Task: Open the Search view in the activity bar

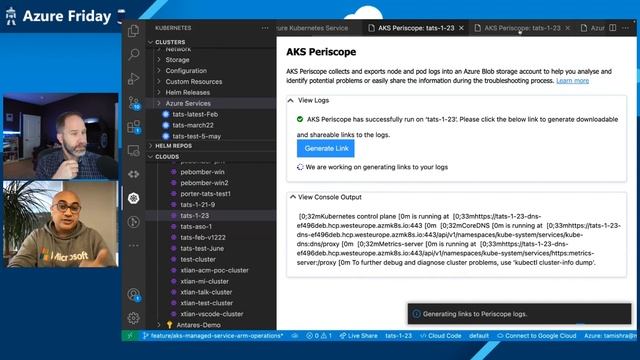Action: point(133,54)
